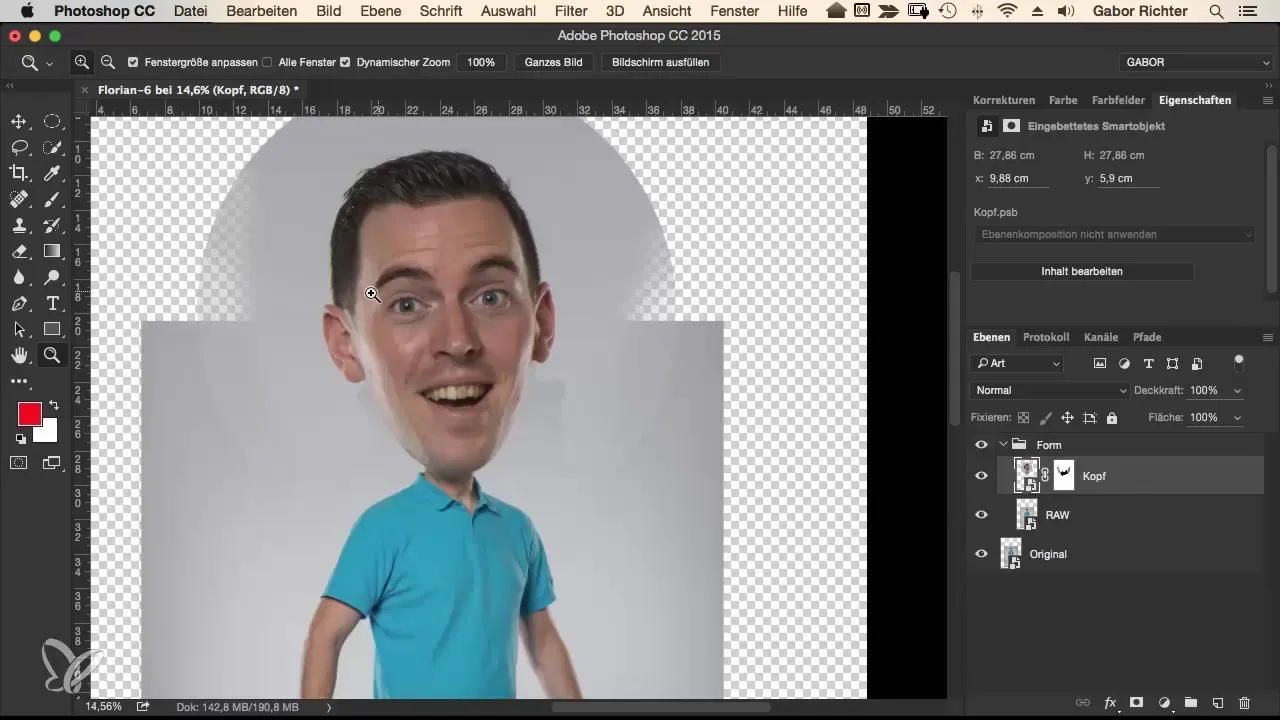Select the Lasso tool
The image size is (1280, 720).
pos(19,148)
